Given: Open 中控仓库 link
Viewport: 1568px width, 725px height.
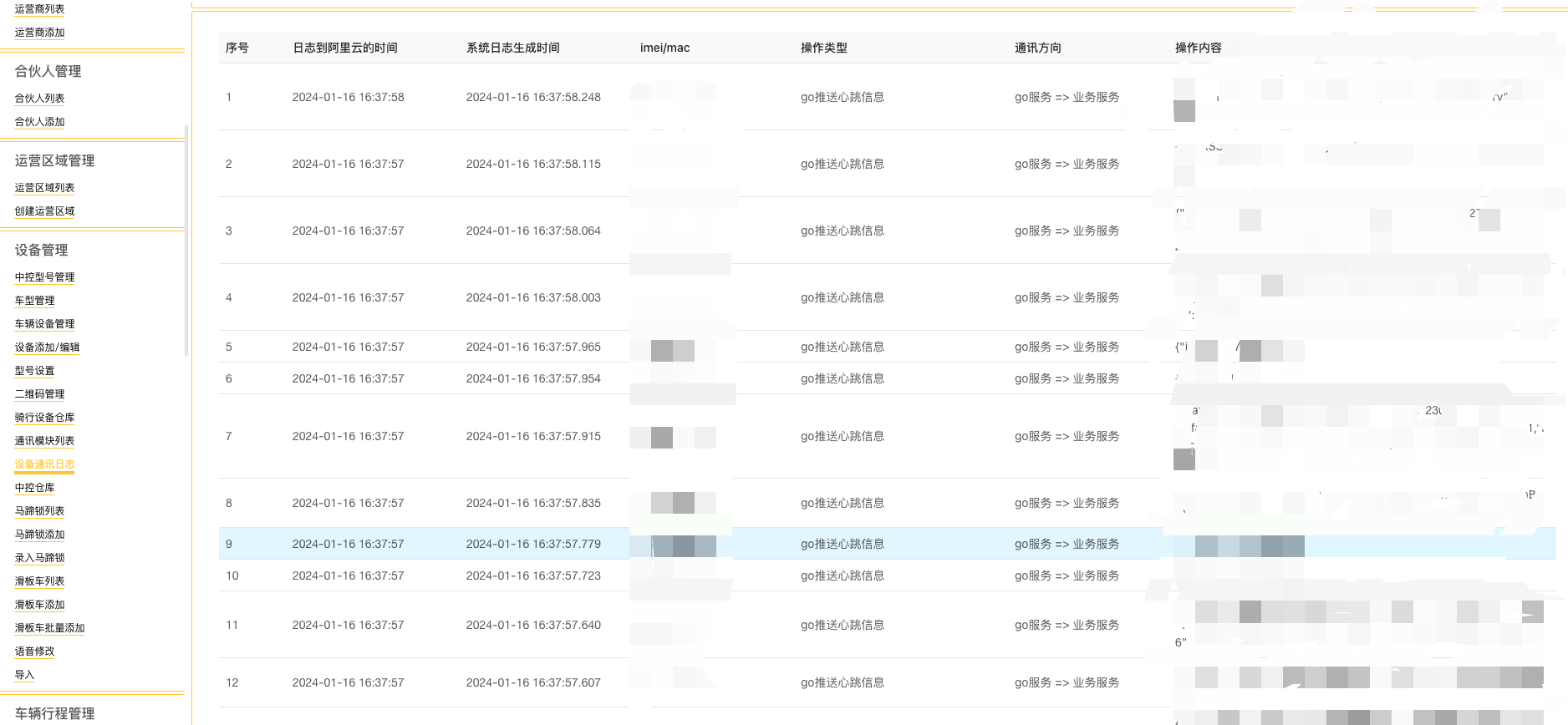Looking at the screenshot, I should [x=34, y=488].
